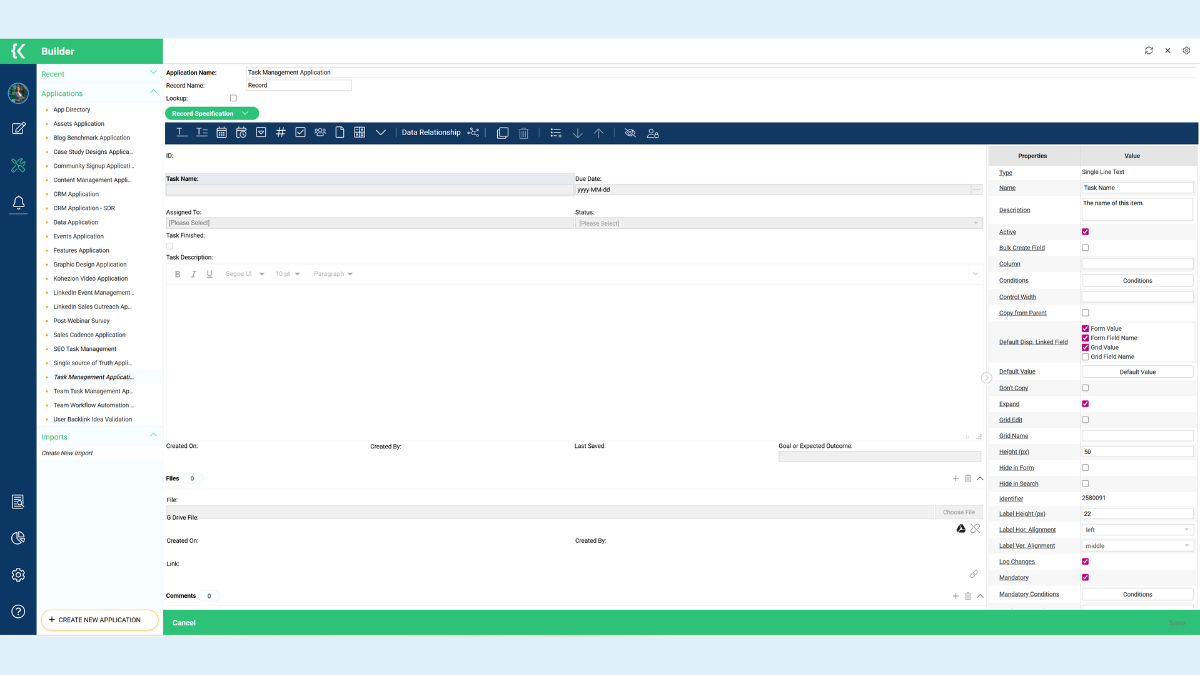The image size is (1200, 675).
Task: Click the refresh icon at top right
Action: pyautogui.click(x=1149, y=50)
